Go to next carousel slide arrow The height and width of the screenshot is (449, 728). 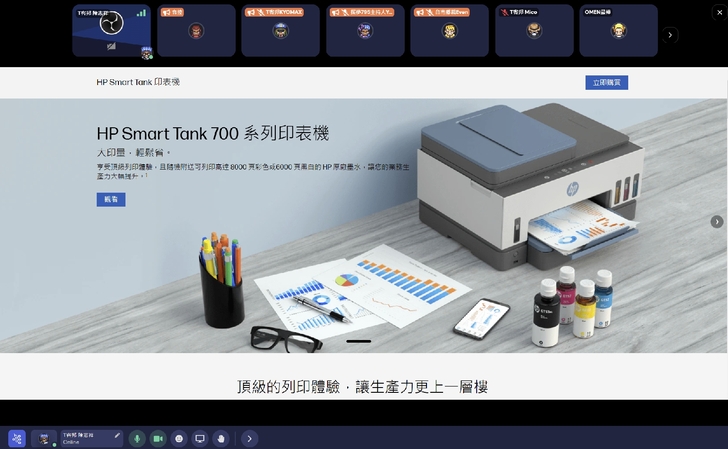click(716, 222)
